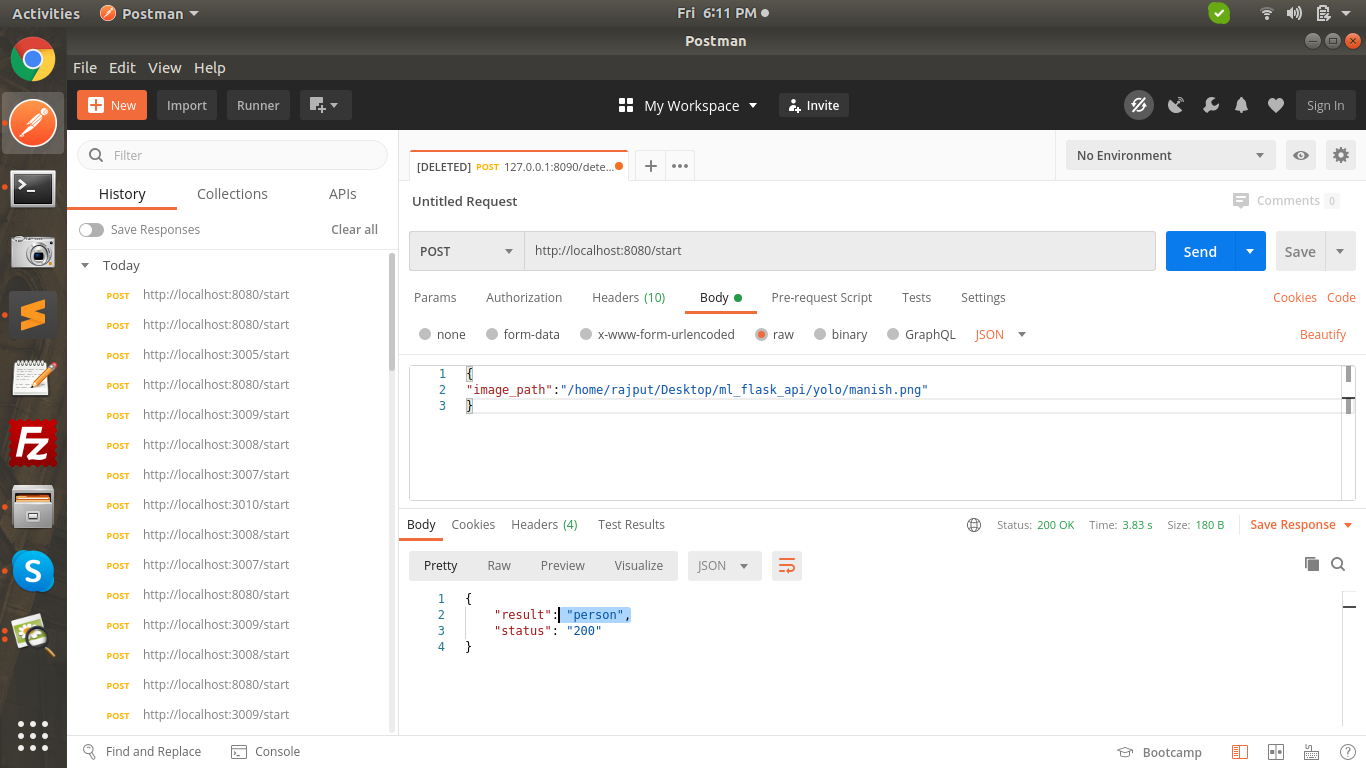Toggle the Save Responses switch
Image resolution: width=1366 pixels, height=768 pixels.
pyautogui.click(x=91, y=229)
